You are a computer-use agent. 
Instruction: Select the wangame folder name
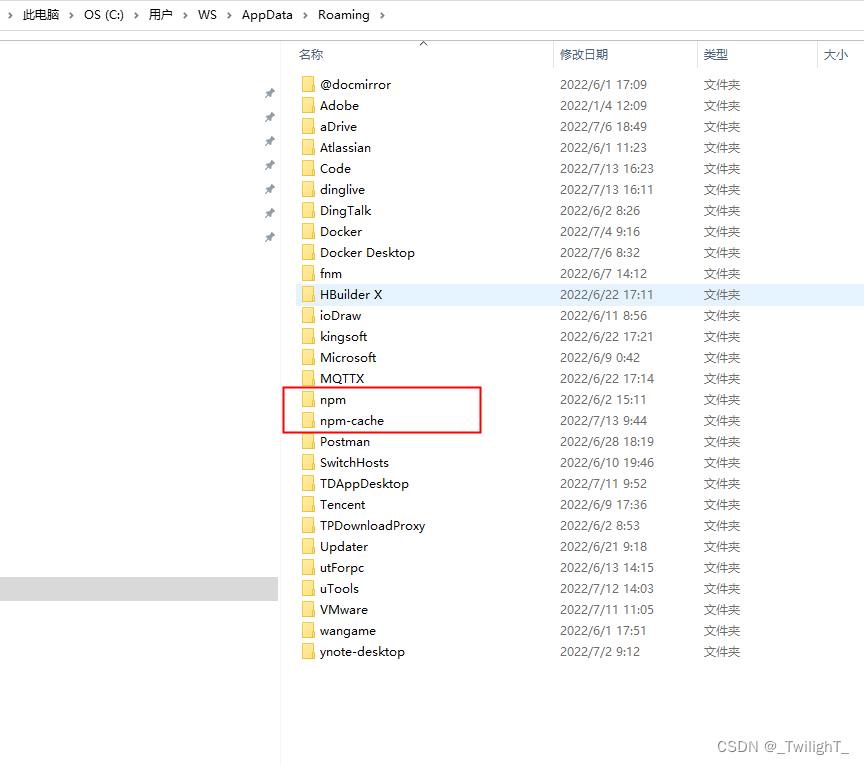point(348,631)
